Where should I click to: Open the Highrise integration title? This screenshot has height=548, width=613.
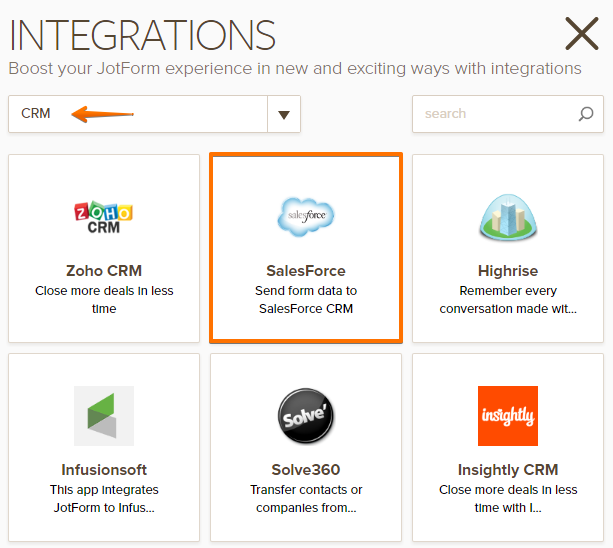pyautogui.click(x=508, y=271)
